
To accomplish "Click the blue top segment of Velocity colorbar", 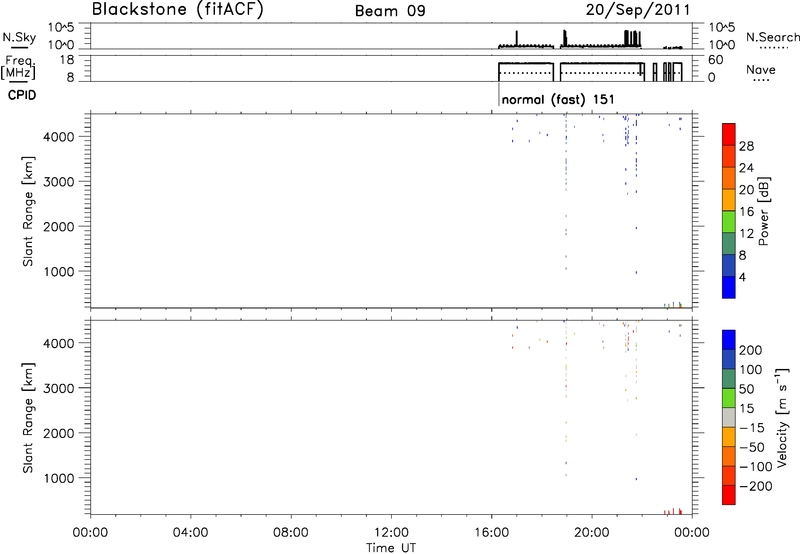I will click(x=729, y=340).
